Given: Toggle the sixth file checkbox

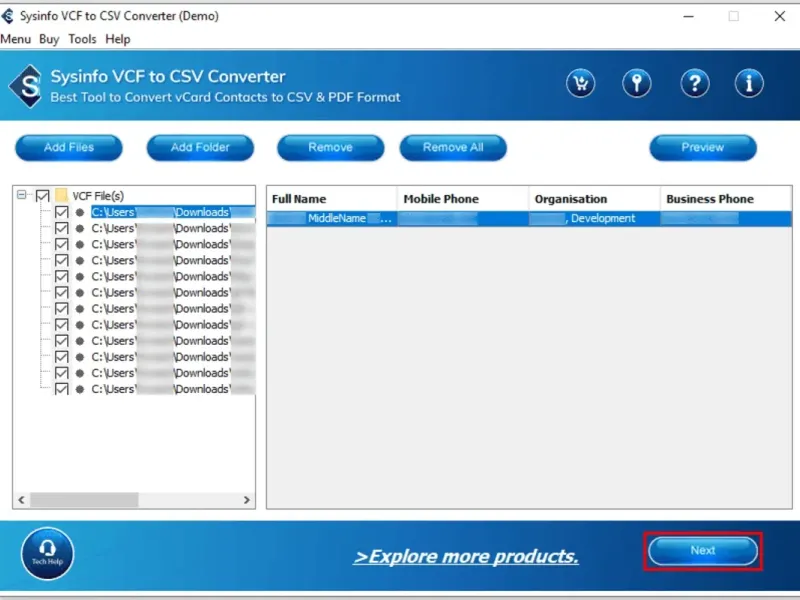Looking at the screenshot, I should pos(61,292).
